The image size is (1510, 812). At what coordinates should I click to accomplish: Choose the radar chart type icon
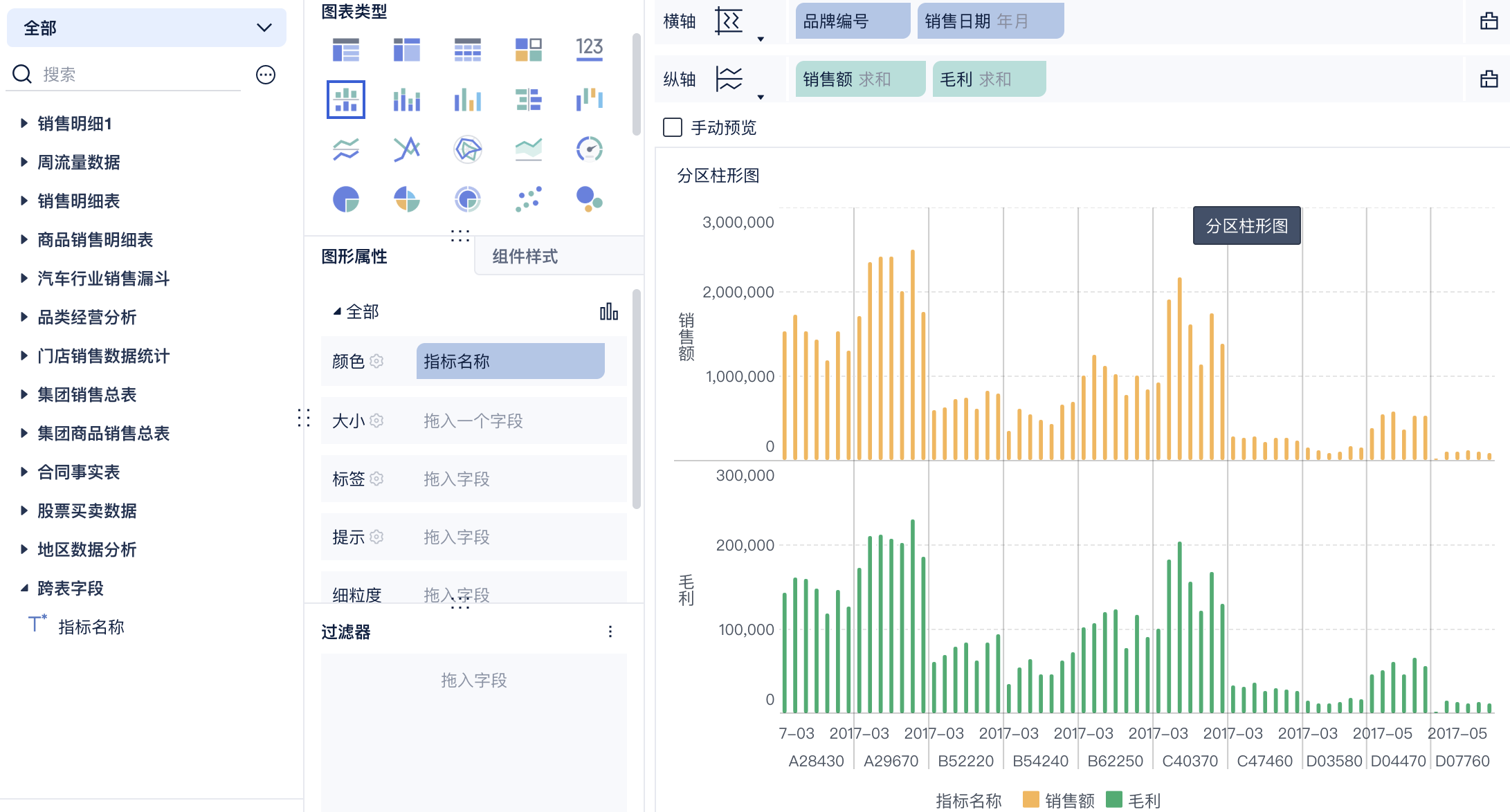point(468,149)
